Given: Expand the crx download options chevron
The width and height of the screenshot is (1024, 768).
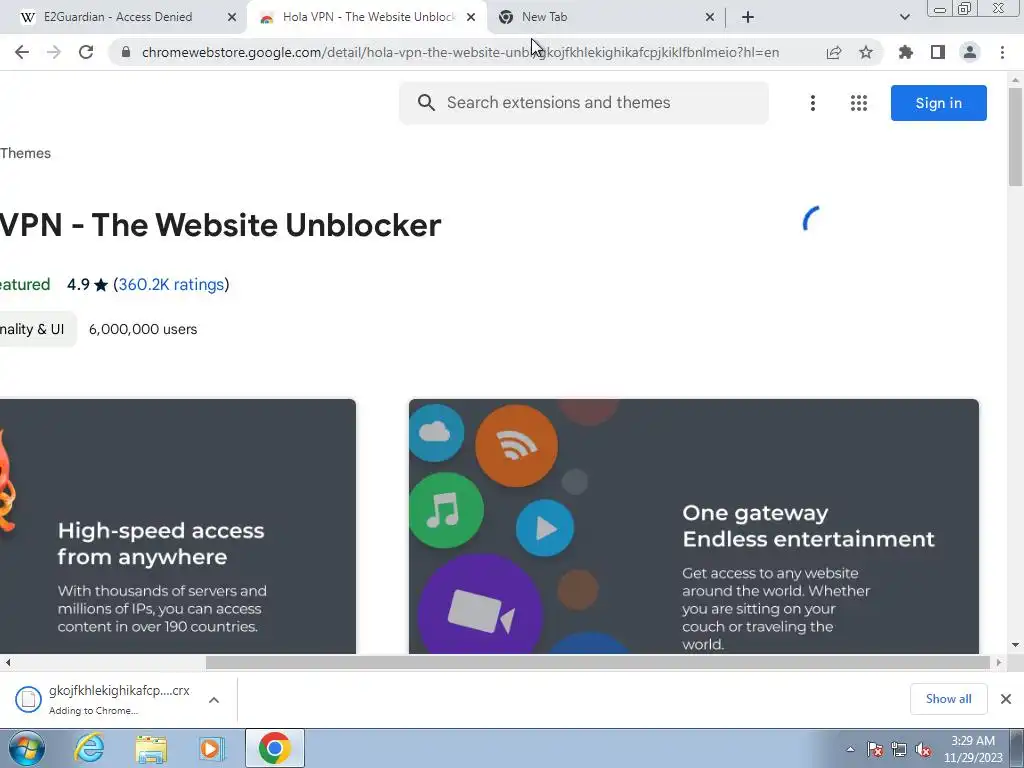Looking at the screenshot, I should click(x=214, y=699).
